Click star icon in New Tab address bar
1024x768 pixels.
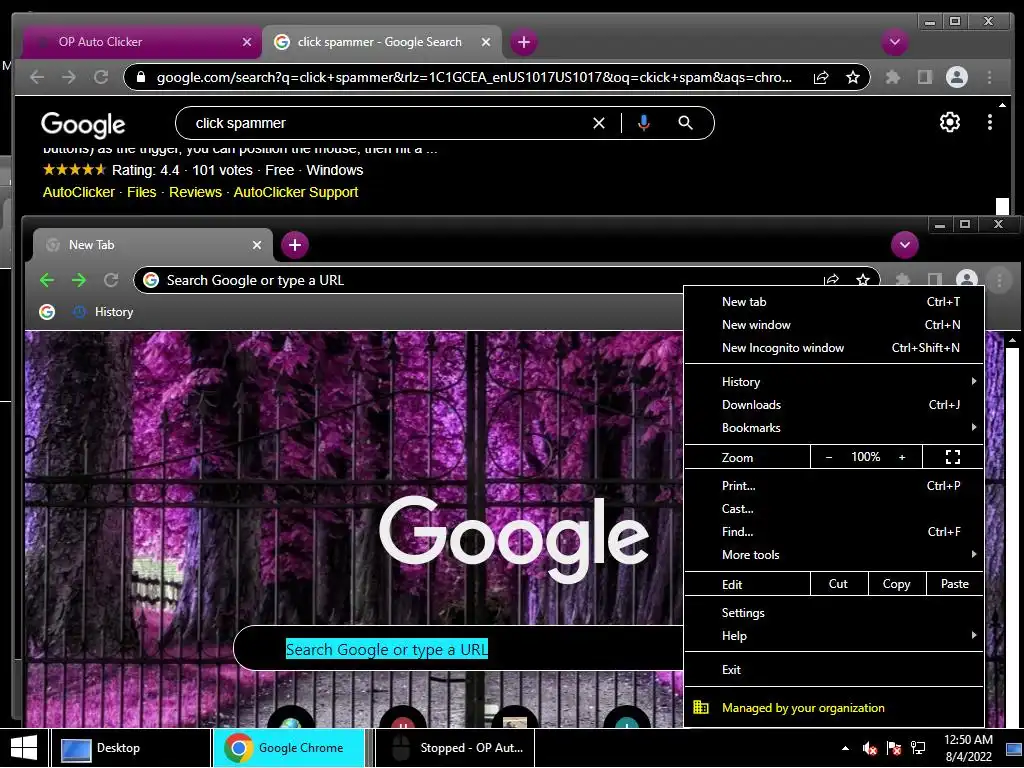(x=863, y=280)
